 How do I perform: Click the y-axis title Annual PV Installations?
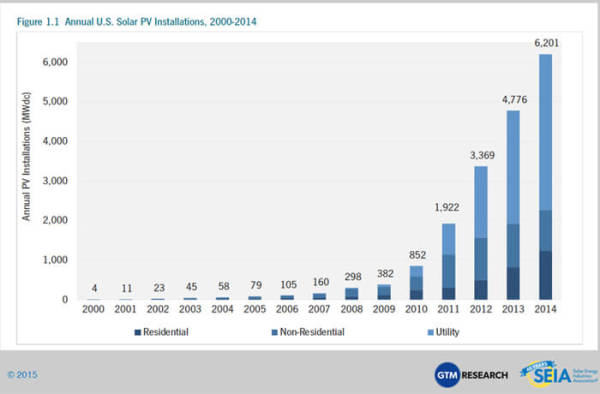click(26, 156)
